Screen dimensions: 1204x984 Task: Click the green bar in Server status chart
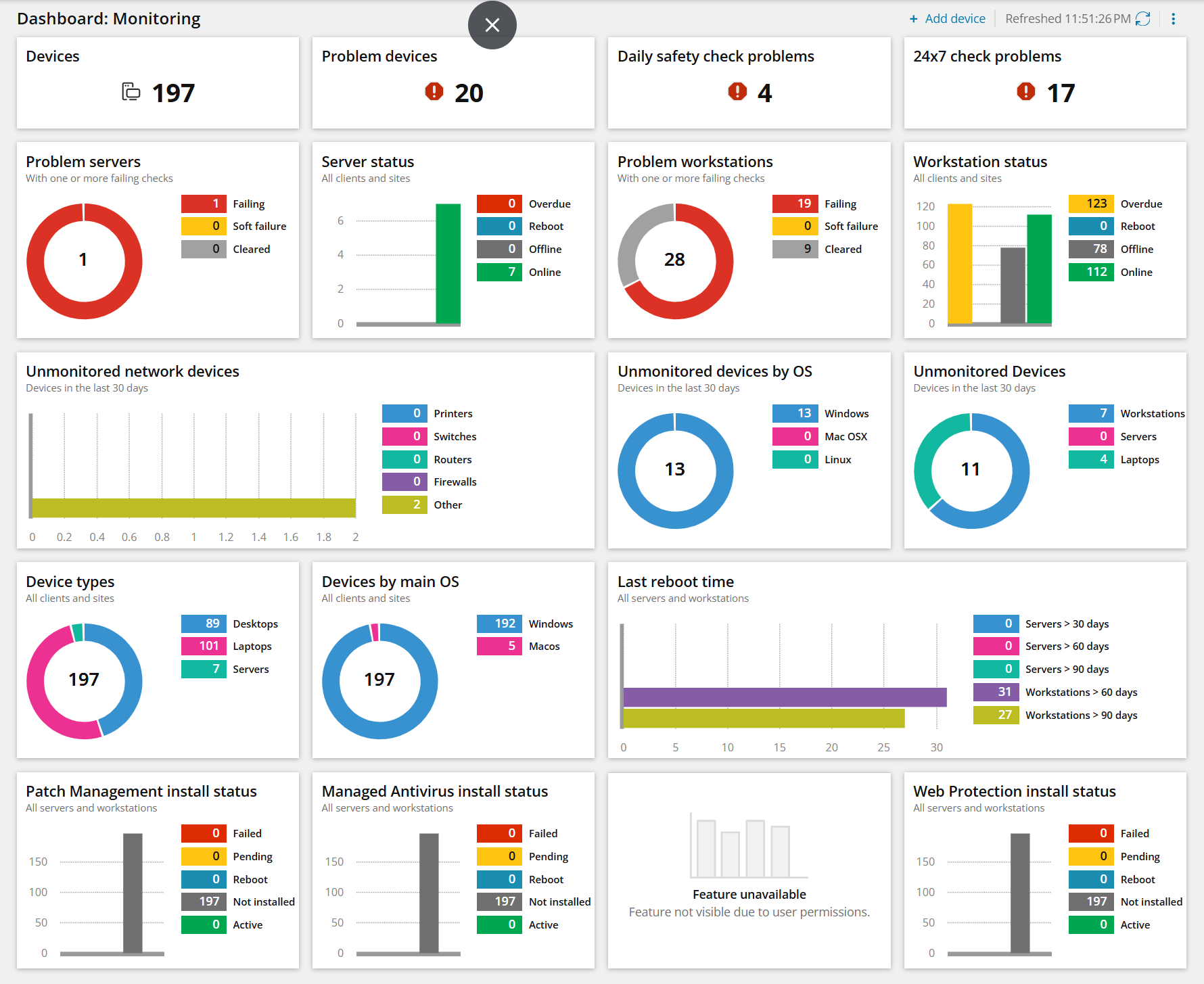[x=448, y=264]
